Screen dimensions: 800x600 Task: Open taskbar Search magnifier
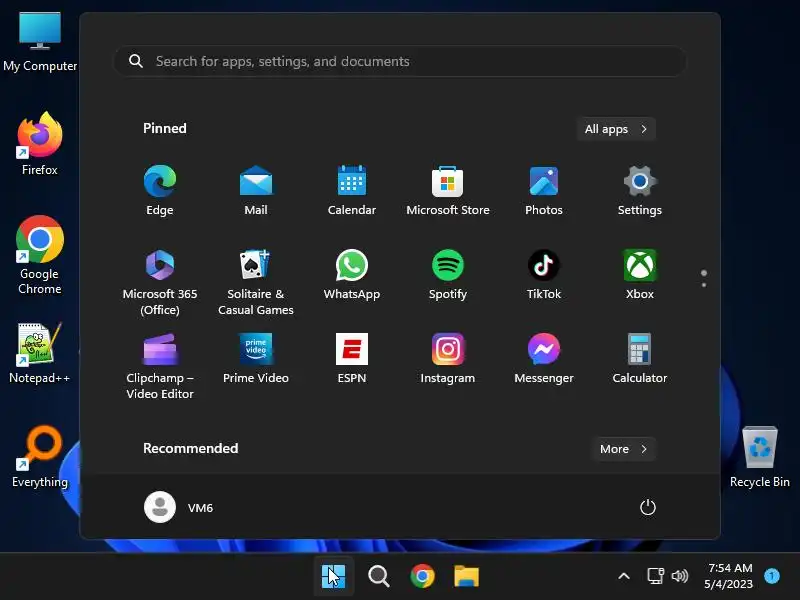pos(379,577)
